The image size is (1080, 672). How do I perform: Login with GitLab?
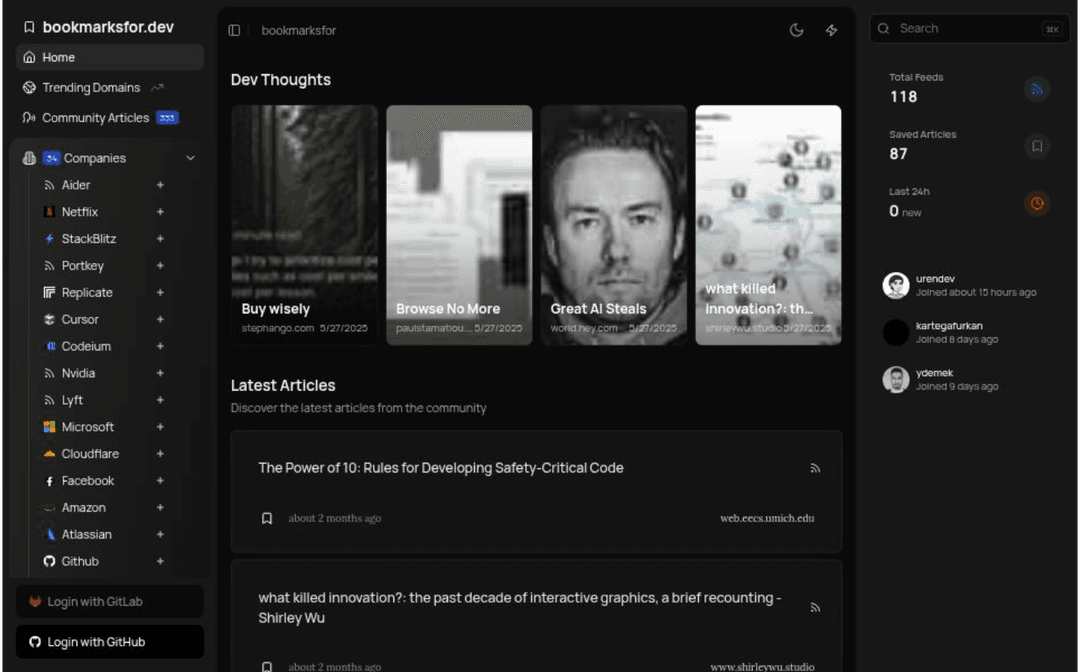click(x=110, y=601)
